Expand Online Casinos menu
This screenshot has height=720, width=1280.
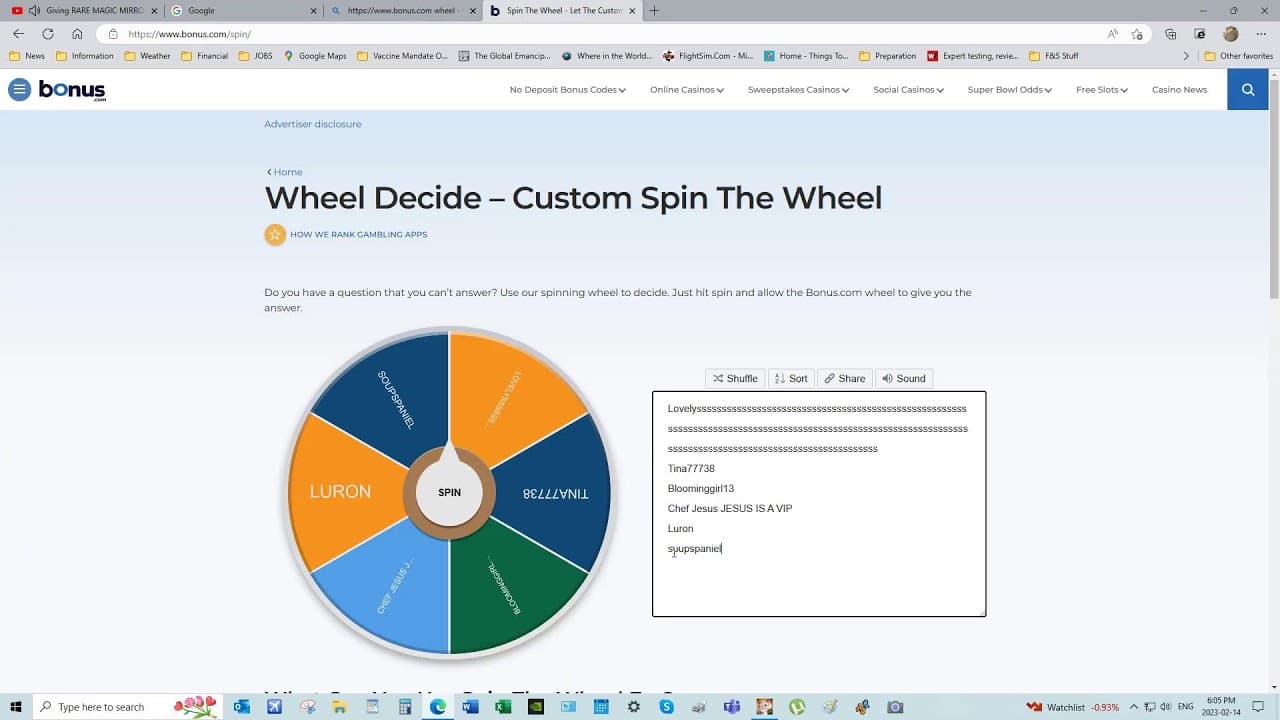coord(687,90)
